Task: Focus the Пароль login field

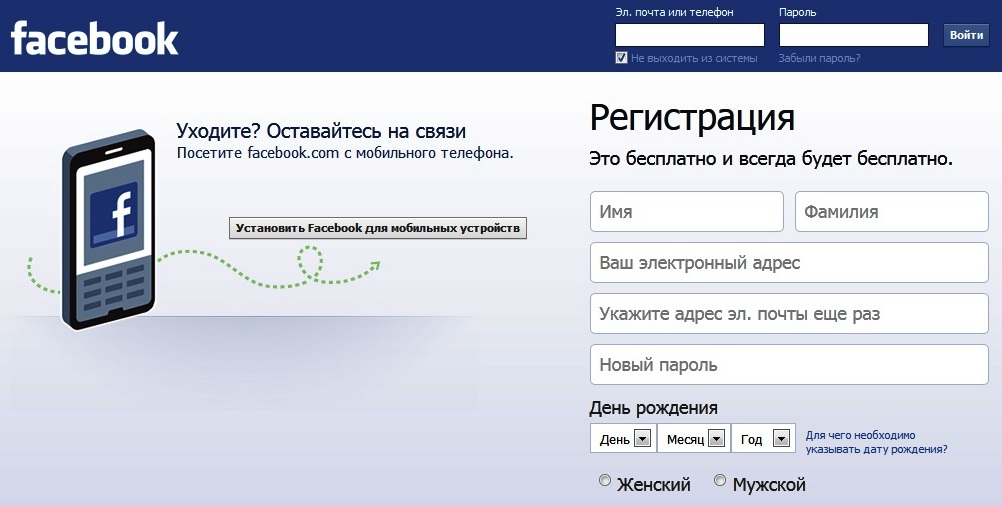Action: (854, 35)
